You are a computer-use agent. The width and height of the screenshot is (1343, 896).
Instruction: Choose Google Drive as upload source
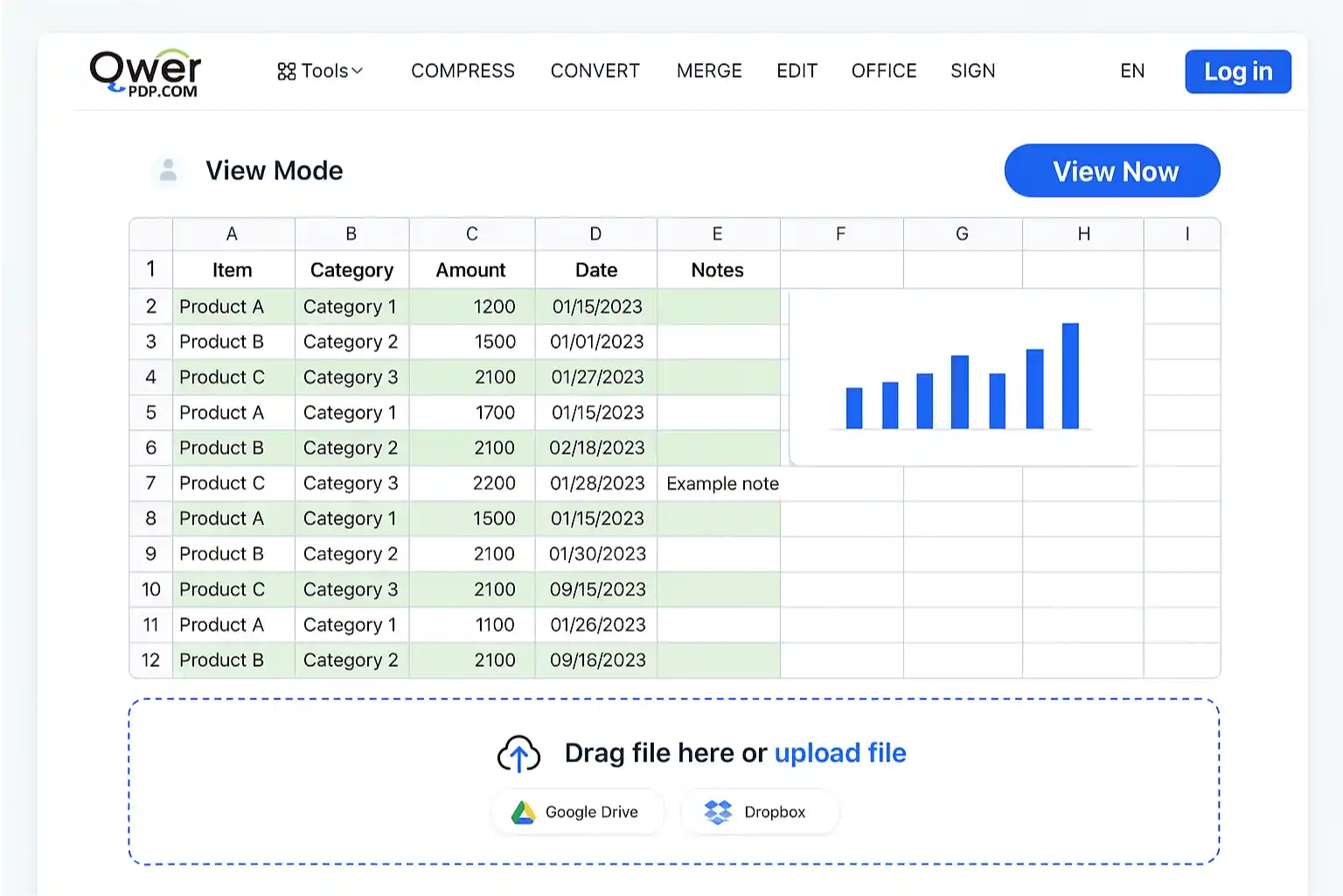[577, 812]
